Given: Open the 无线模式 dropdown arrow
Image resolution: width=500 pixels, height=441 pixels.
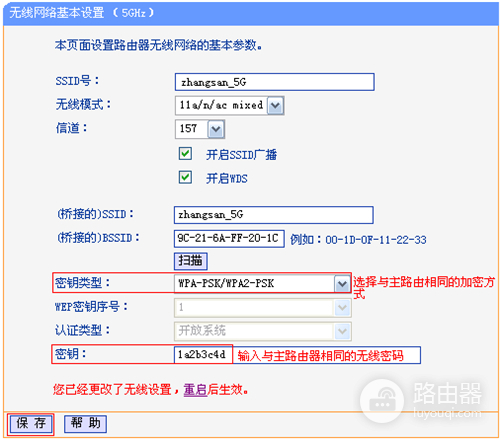Looking at the screenshot, I should point(275,106).
